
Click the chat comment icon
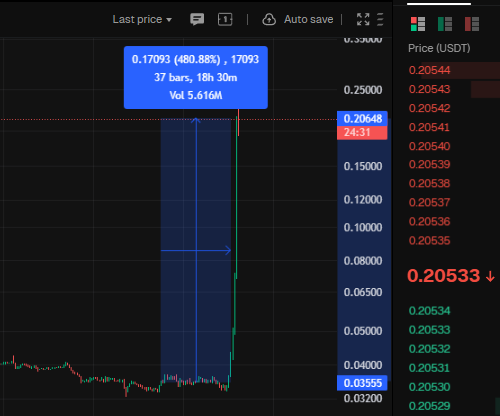tap(197, 19)
